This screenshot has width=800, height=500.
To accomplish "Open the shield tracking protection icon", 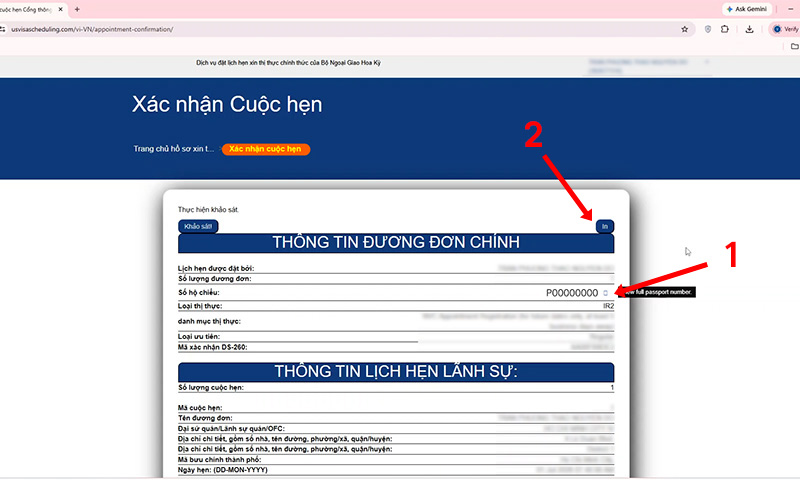I will [708, 29].
